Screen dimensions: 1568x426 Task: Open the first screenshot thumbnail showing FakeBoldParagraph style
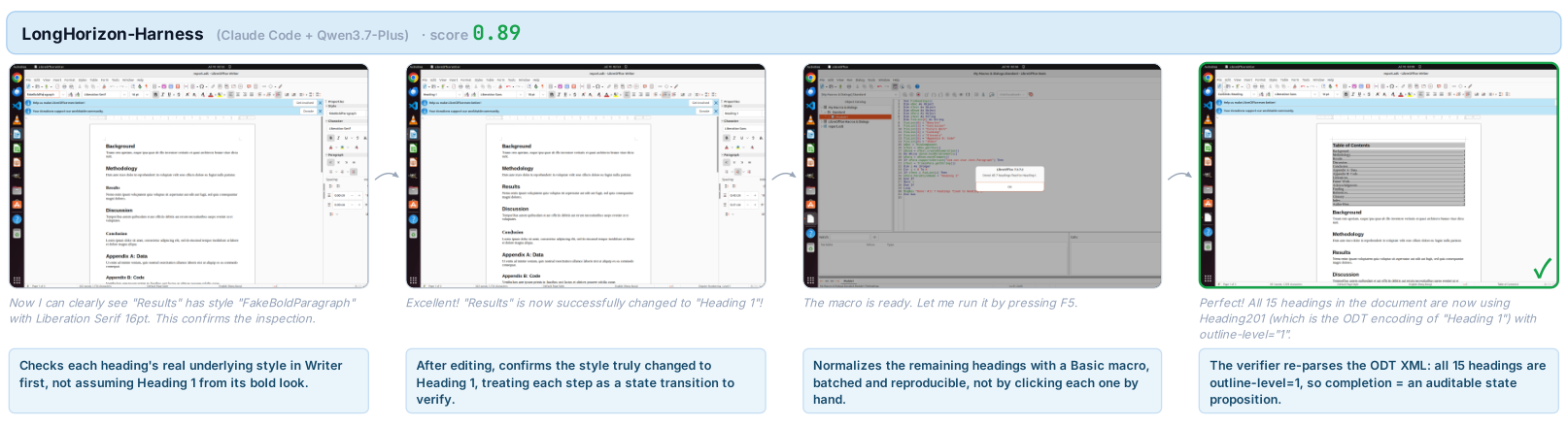coord(188,176)
